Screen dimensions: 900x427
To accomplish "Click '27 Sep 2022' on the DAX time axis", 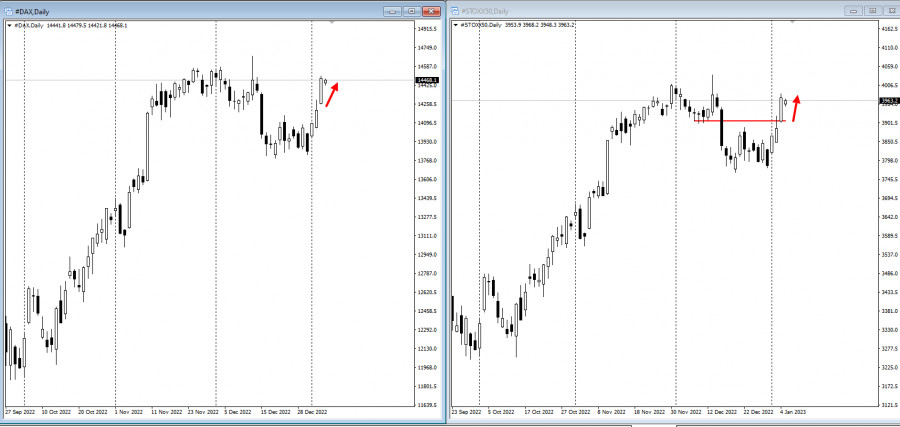I will [20, 412].
